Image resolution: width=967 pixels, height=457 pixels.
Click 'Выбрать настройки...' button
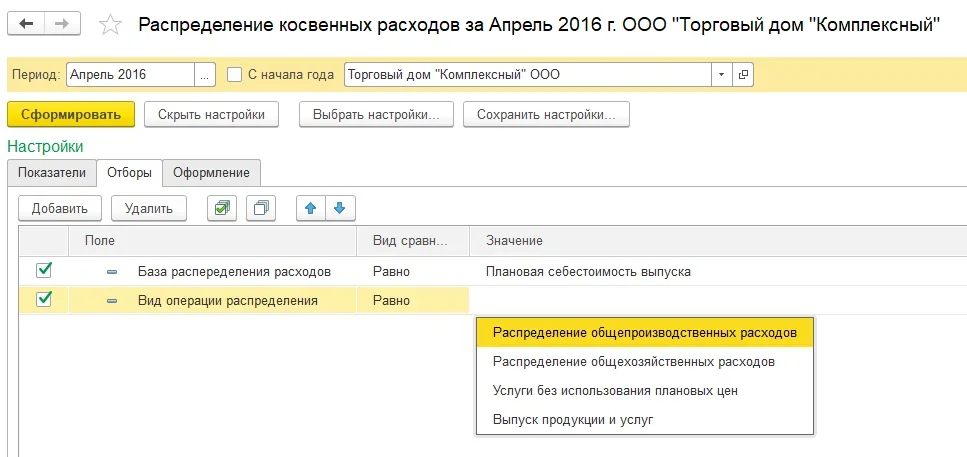pyautogui.click(x=376, y=115)
